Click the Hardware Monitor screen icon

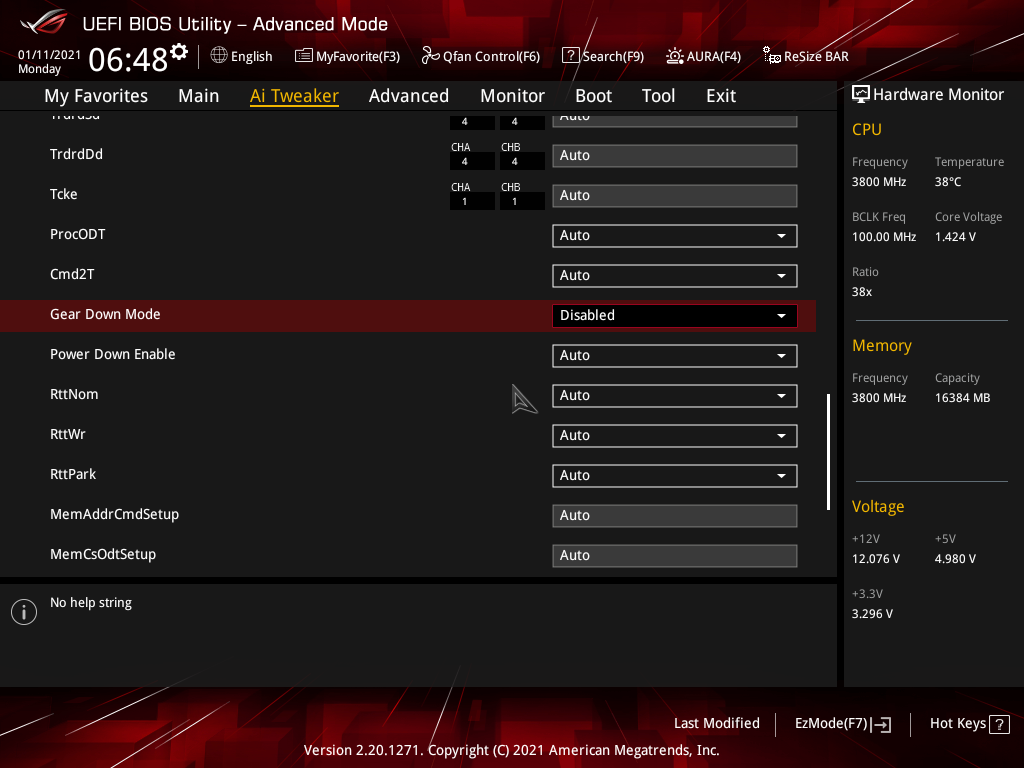(x=861, y=95)
